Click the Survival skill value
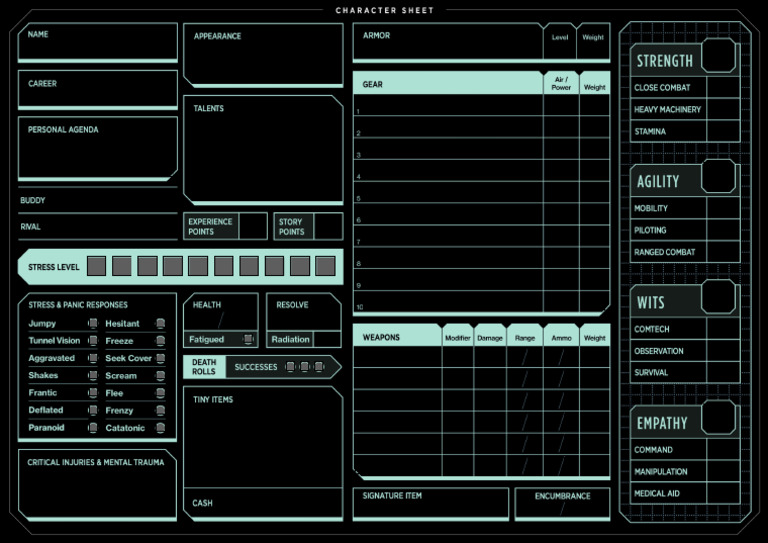 coord(723,372)
